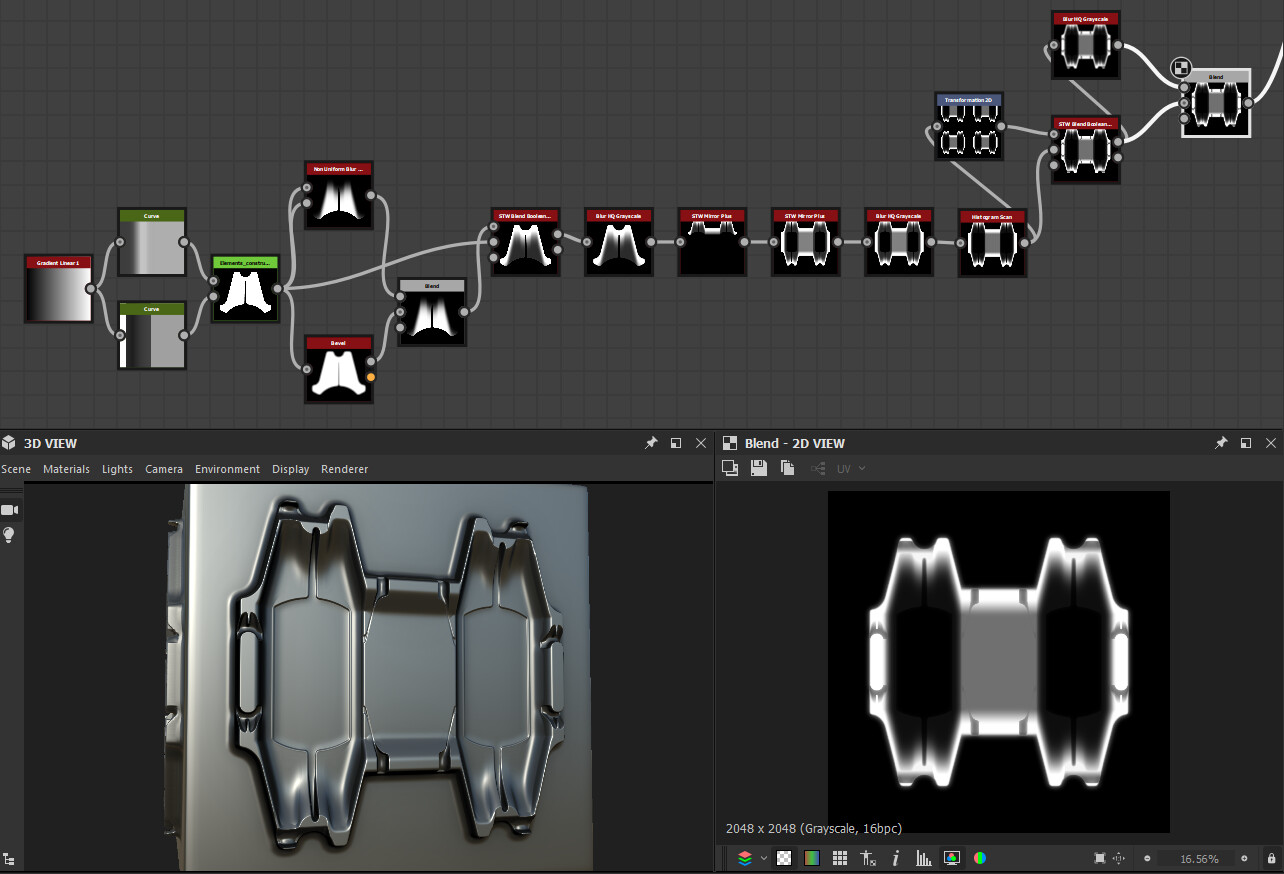Click the monitor RGB display icon
This screenshot has height=874, width=1284.
(x=952, y=858)
